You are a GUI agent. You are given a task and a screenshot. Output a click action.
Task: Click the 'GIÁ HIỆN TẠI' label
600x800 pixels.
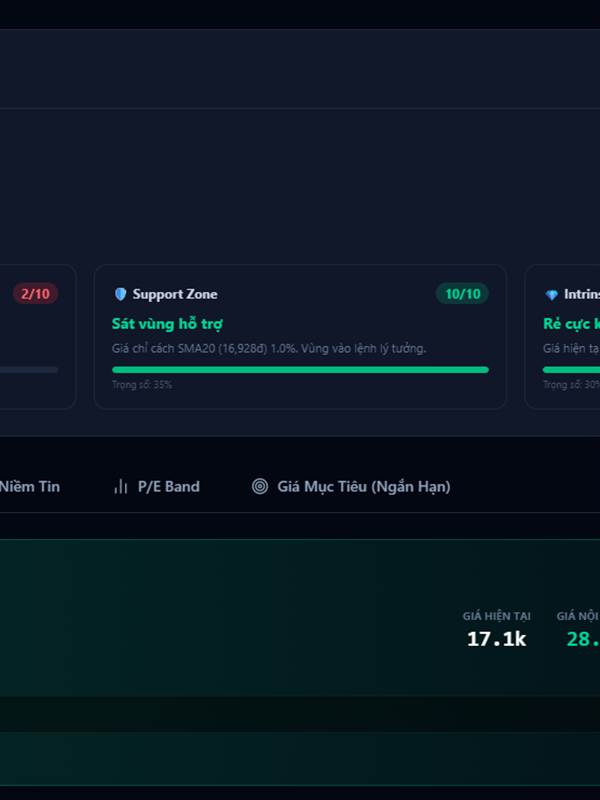click(x=496, y=616)
